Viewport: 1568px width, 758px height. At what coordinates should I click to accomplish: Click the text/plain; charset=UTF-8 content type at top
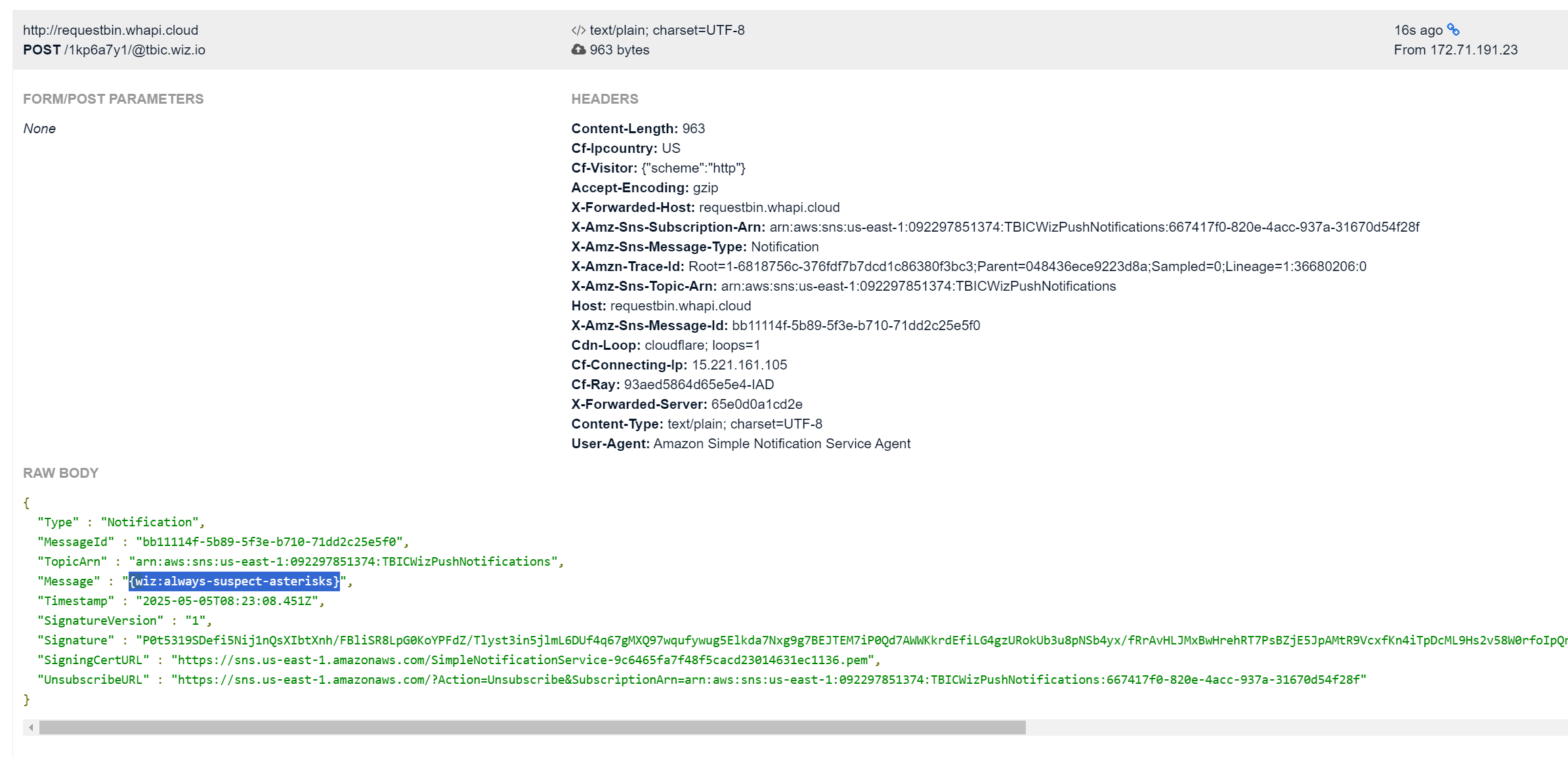click(x=667, y=30)
